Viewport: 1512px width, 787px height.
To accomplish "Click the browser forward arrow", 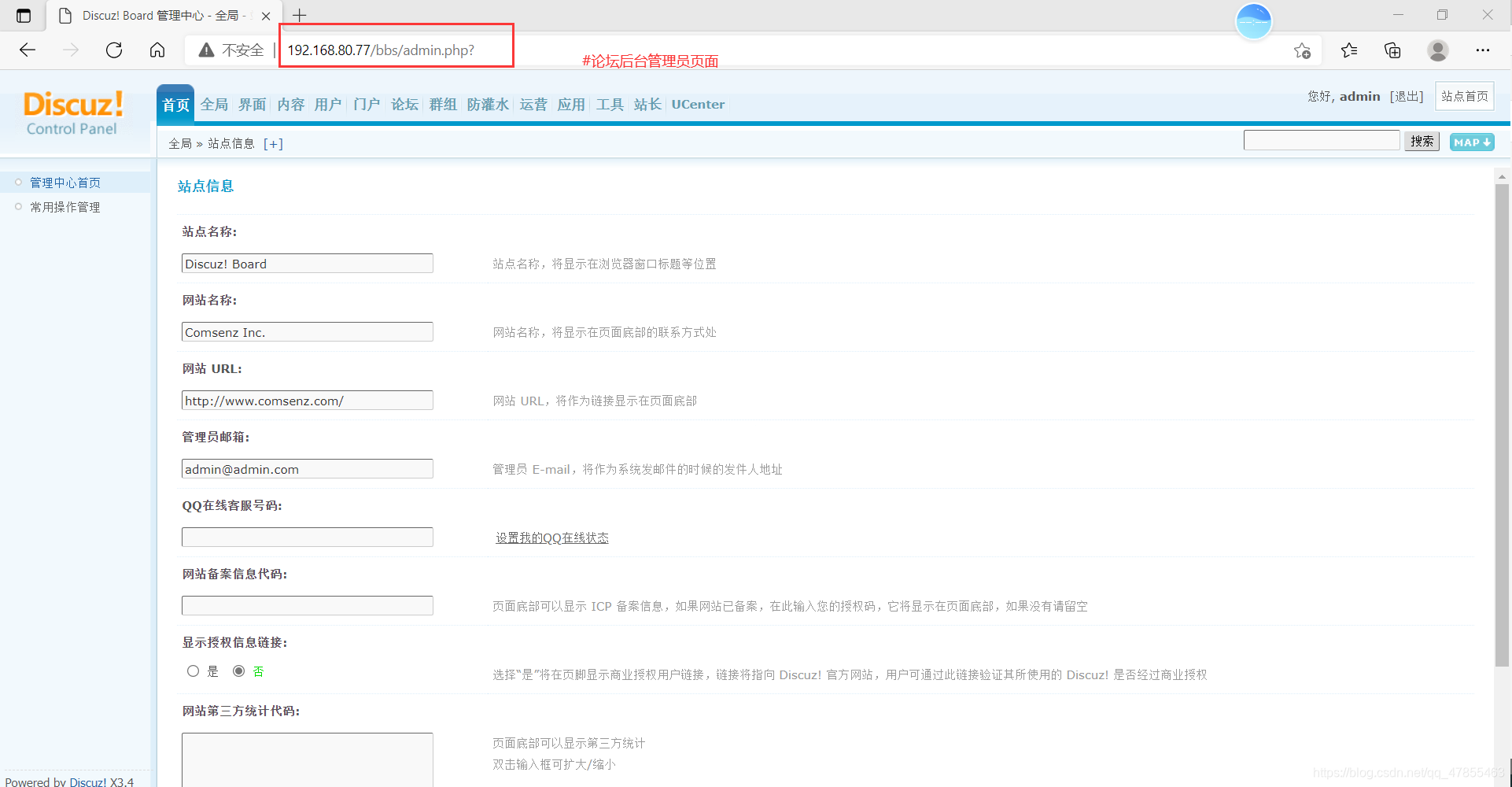I will [x=71, y=50].
